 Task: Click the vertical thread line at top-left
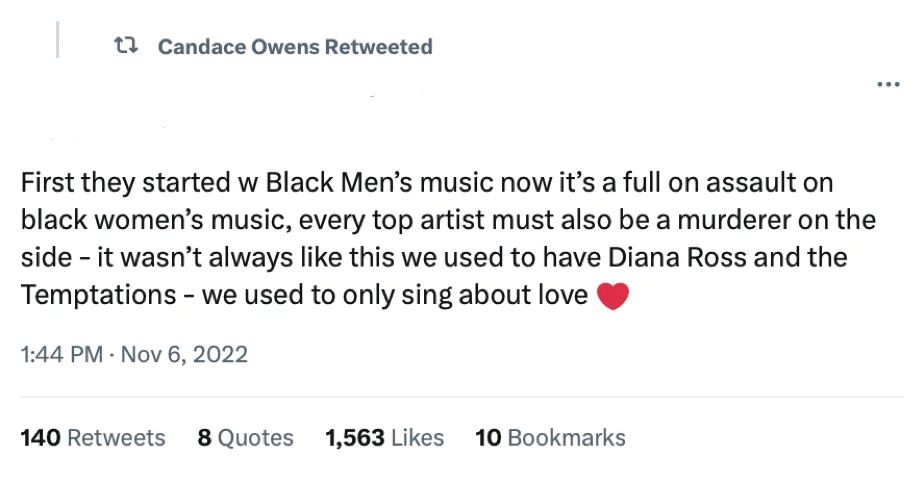(x=58, y=37)
